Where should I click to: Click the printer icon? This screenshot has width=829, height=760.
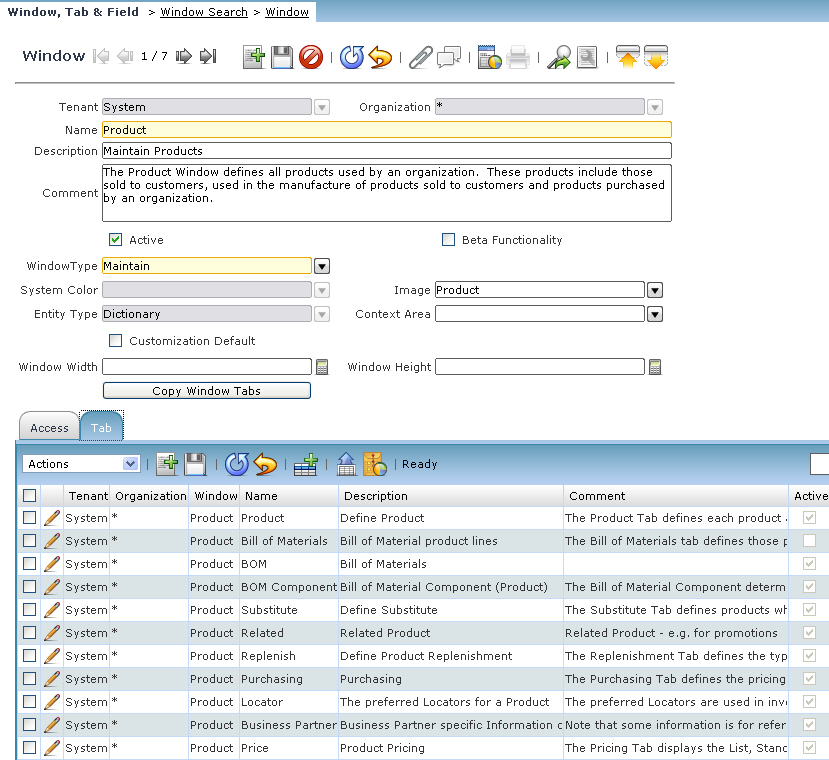tap(518, 57)
